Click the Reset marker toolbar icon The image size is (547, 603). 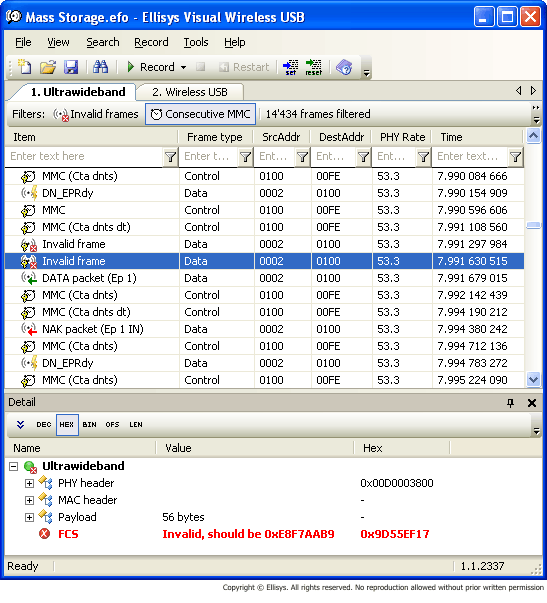pyautogui.click(x=314, y=67)
